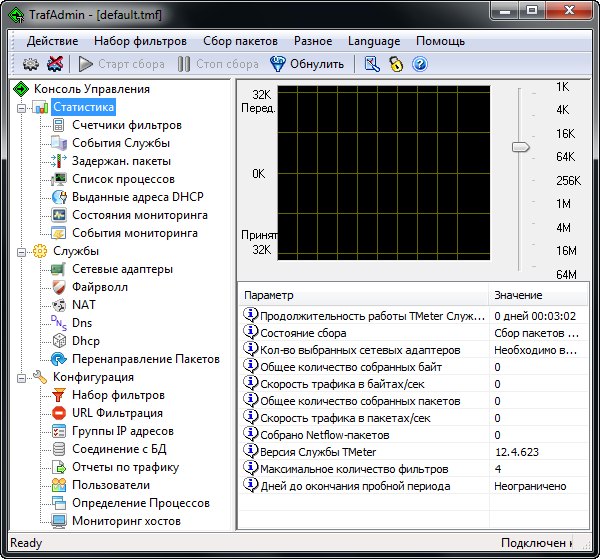Select the NAT item in Службы
The height and width of the screenshot is (559, 600).
pos(83,304)
